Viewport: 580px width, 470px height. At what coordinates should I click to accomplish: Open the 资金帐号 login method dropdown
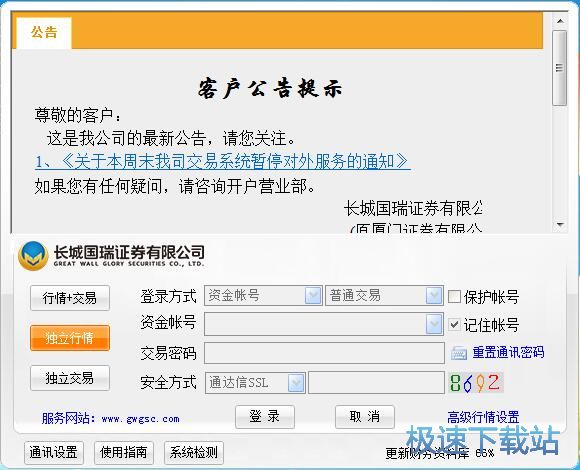(x=313, y=295)
